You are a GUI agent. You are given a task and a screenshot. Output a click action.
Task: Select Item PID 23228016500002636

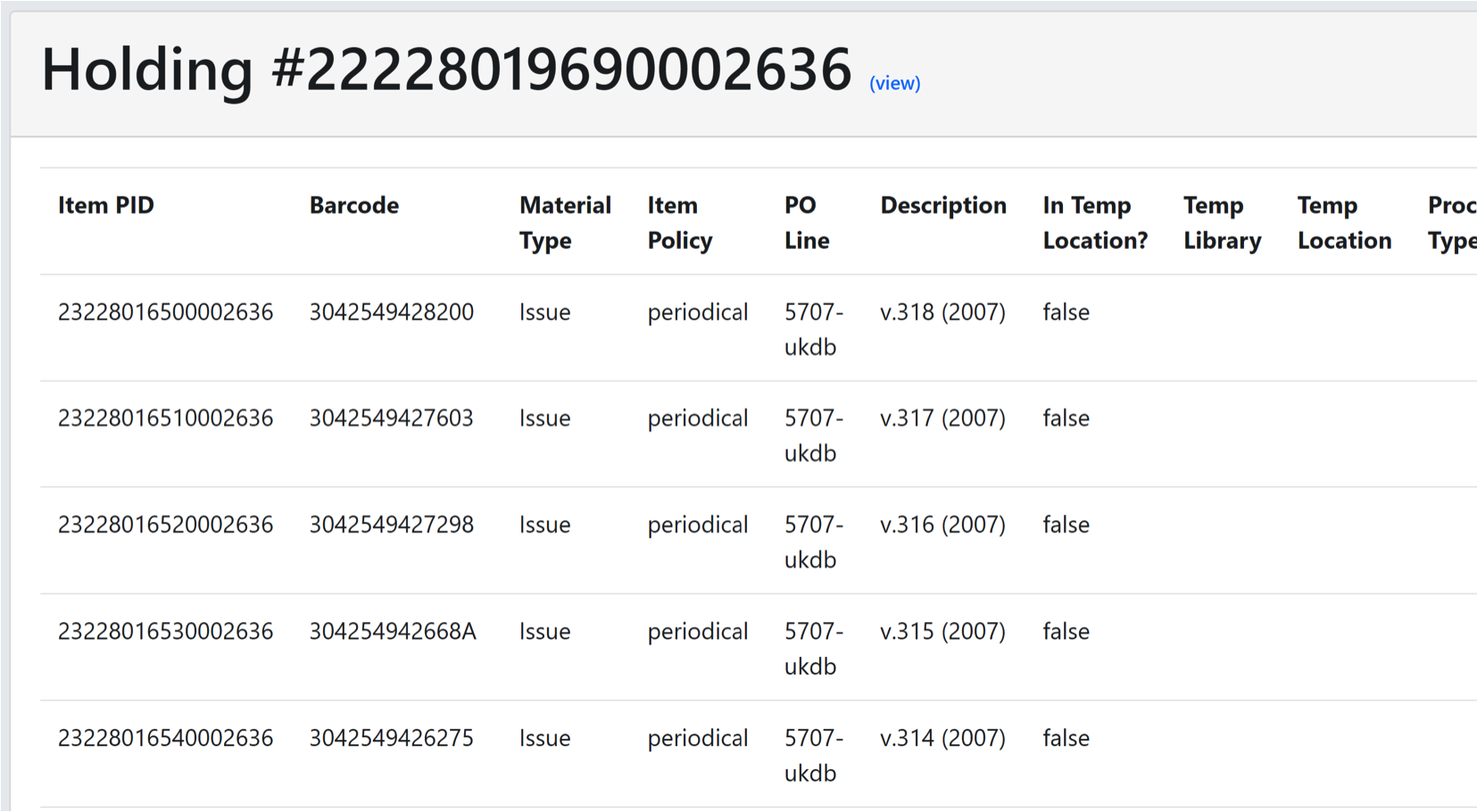[x=165, y=312]
